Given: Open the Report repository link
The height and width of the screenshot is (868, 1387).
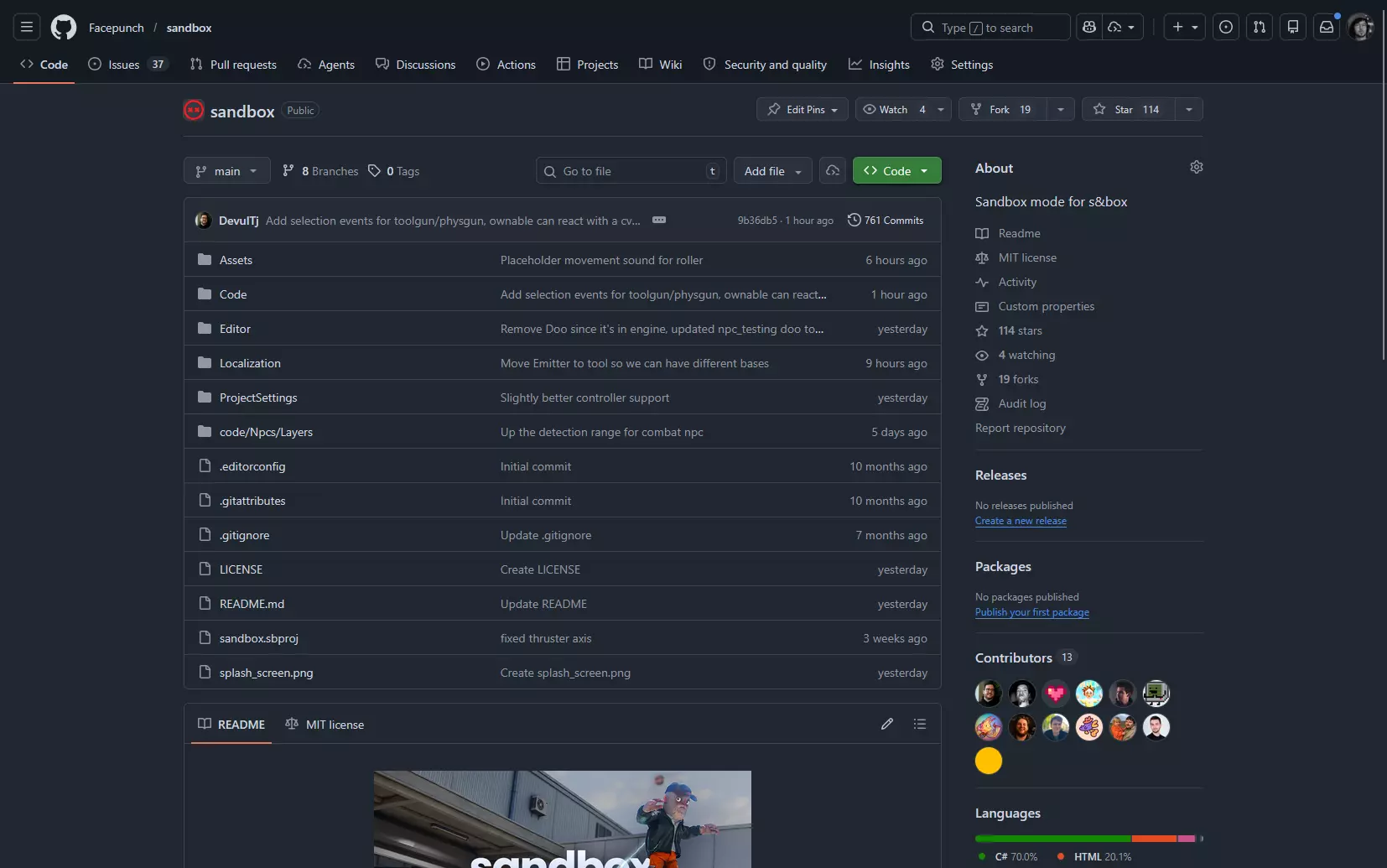Looking at the screenshot, I should coord(1021,428).
